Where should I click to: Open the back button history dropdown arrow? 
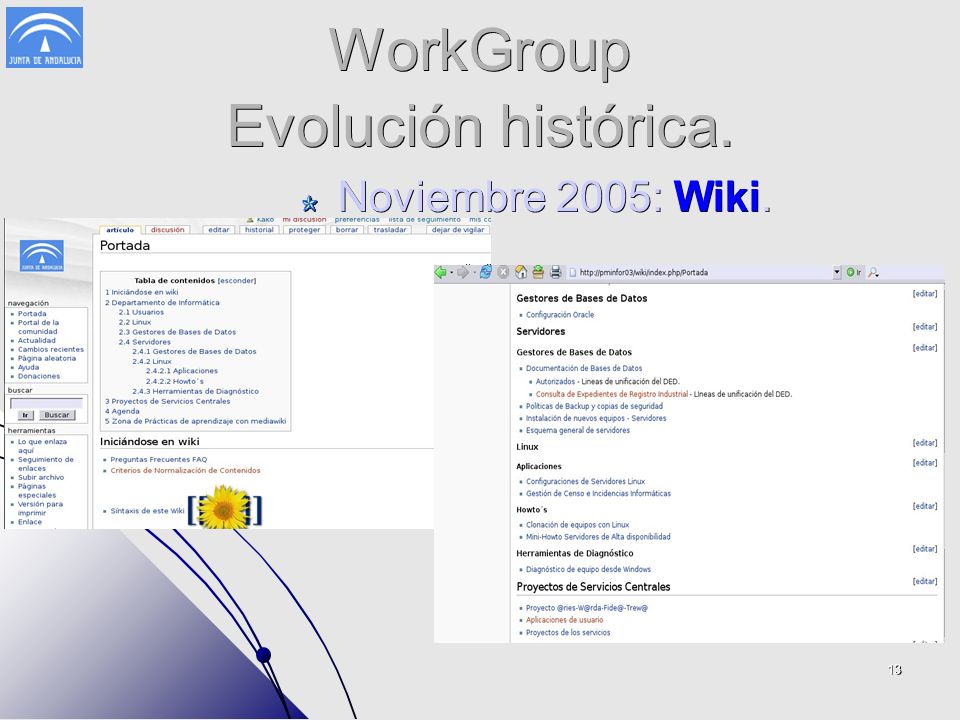tap(451, 272)
